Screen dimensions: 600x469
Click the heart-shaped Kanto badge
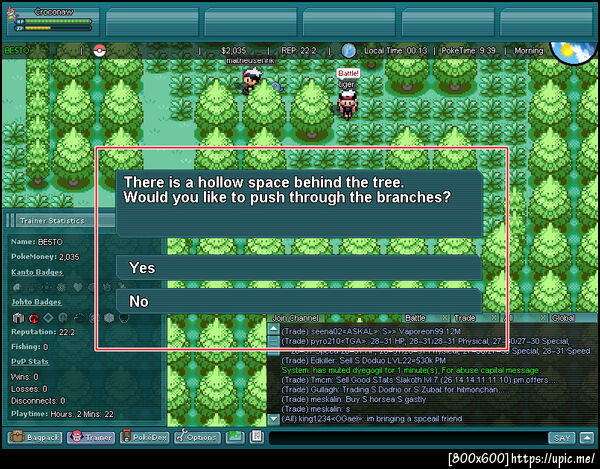78,287
